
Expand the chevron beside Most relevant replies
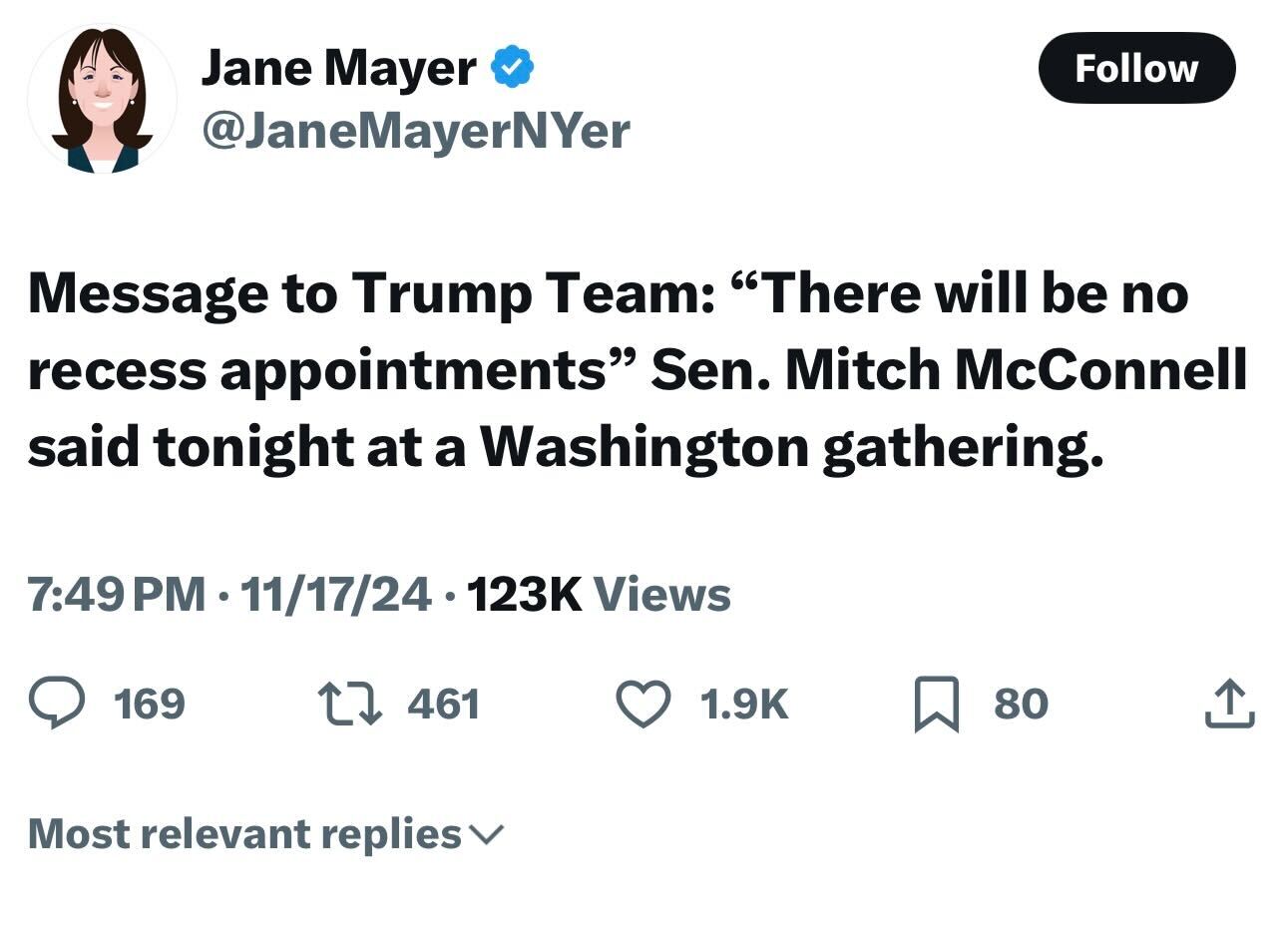487,834
